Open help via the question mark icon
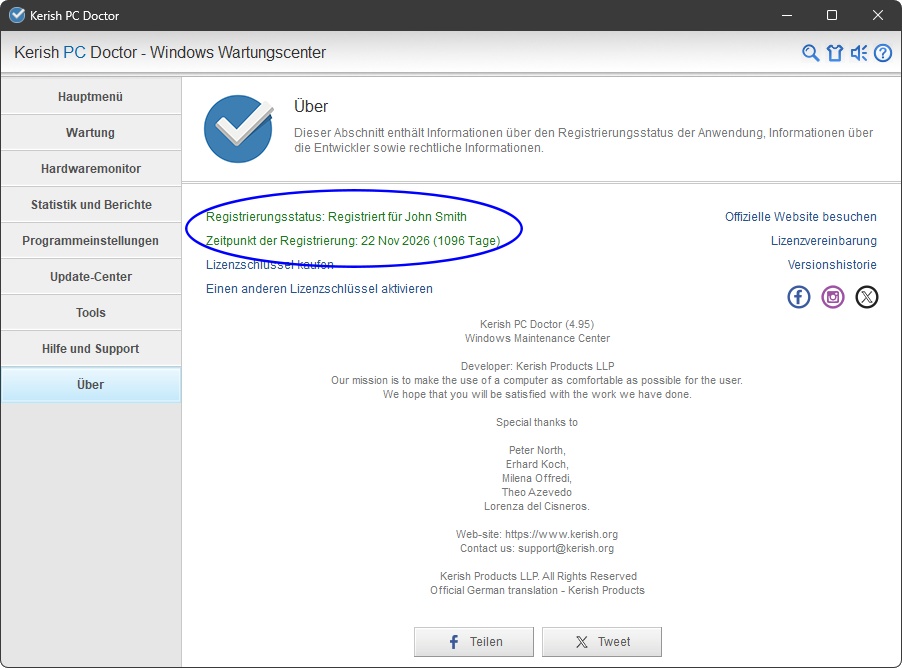The image size is (902, 668). (x=883, y=53)
